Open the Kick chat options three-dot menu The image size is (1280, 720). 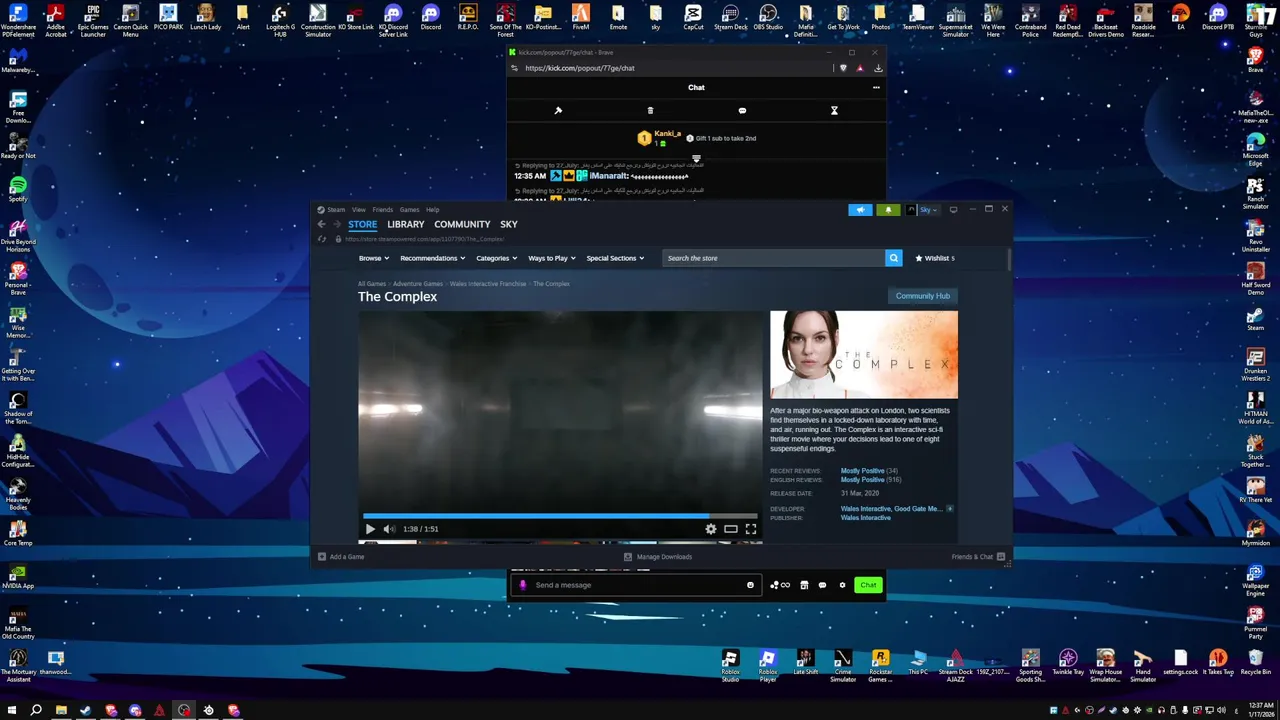click(x=876, y=87)
